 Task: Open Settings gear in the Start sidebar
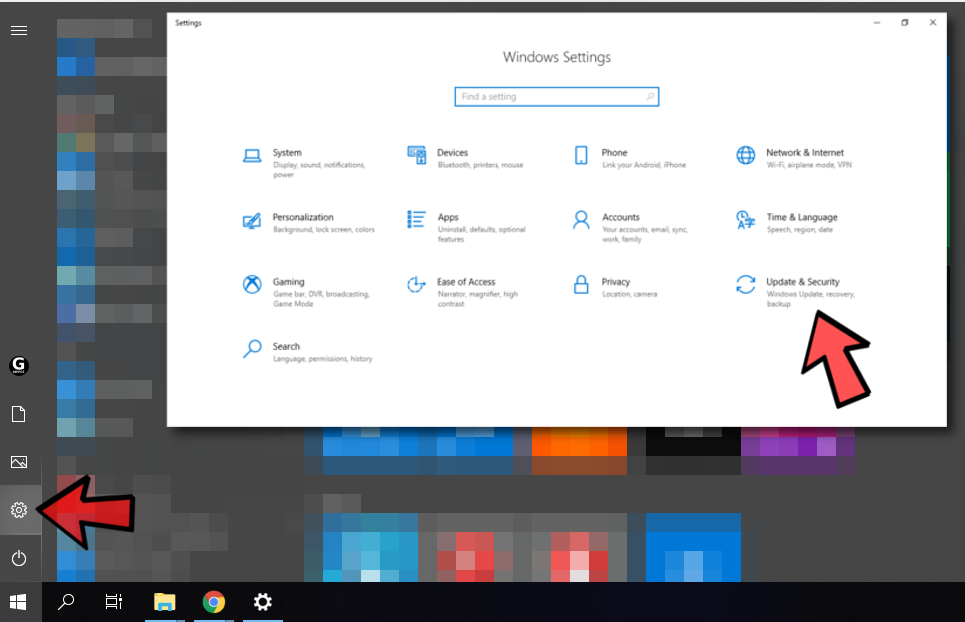tap(19, 510)
